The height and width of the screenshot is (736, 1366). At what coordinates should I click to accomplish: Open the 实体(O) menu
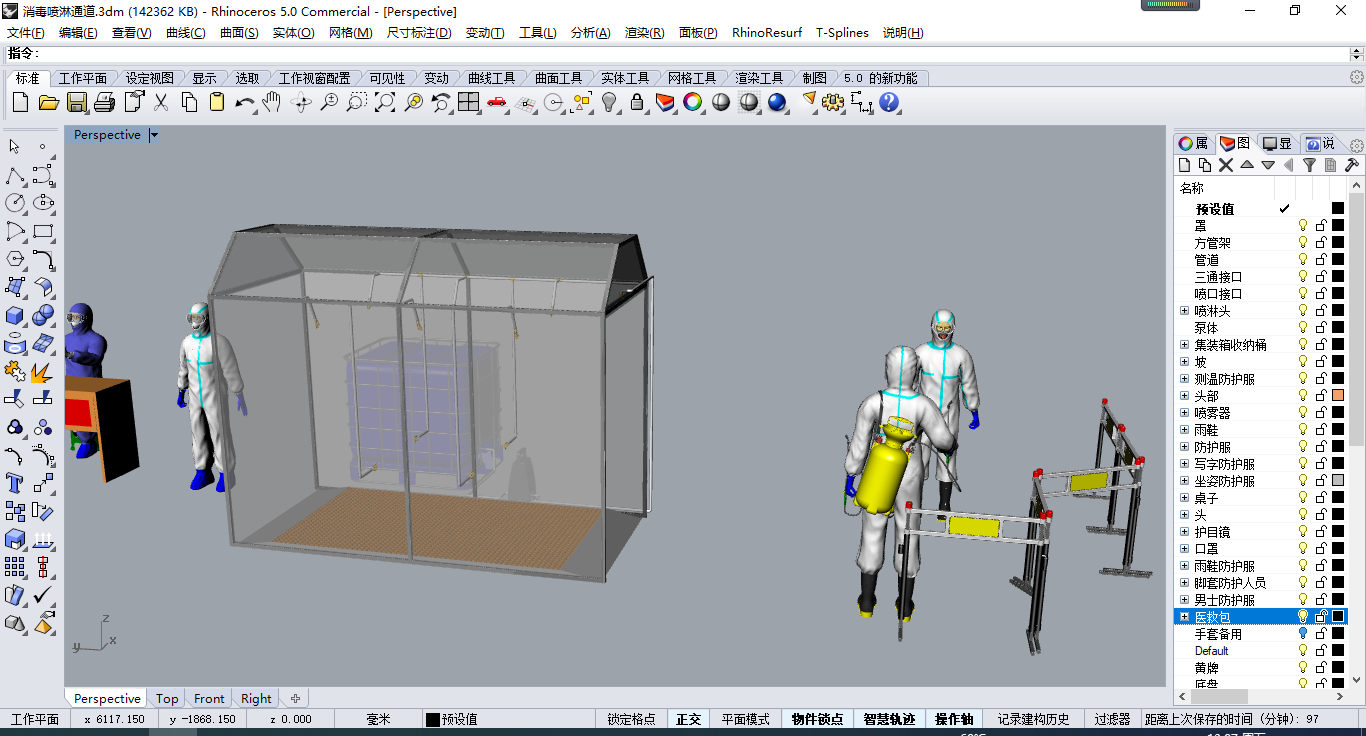pyautogui.click(x=293, y=33)
